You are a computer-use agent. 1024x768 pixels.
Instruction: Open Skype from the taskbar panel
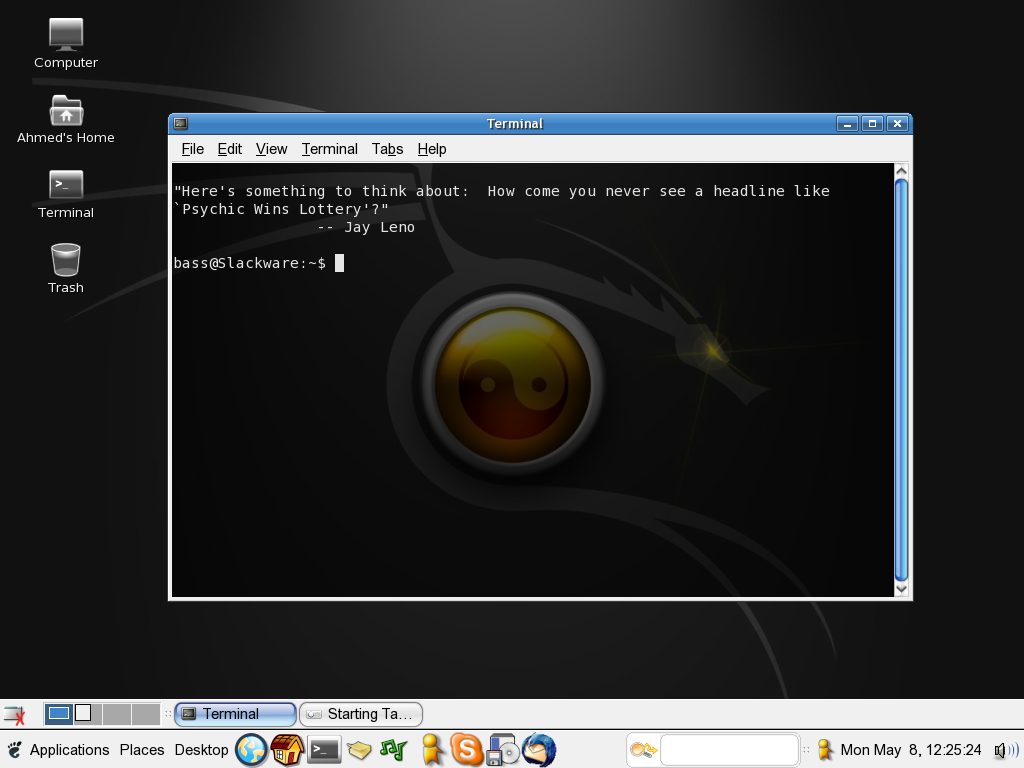point(466,749)
